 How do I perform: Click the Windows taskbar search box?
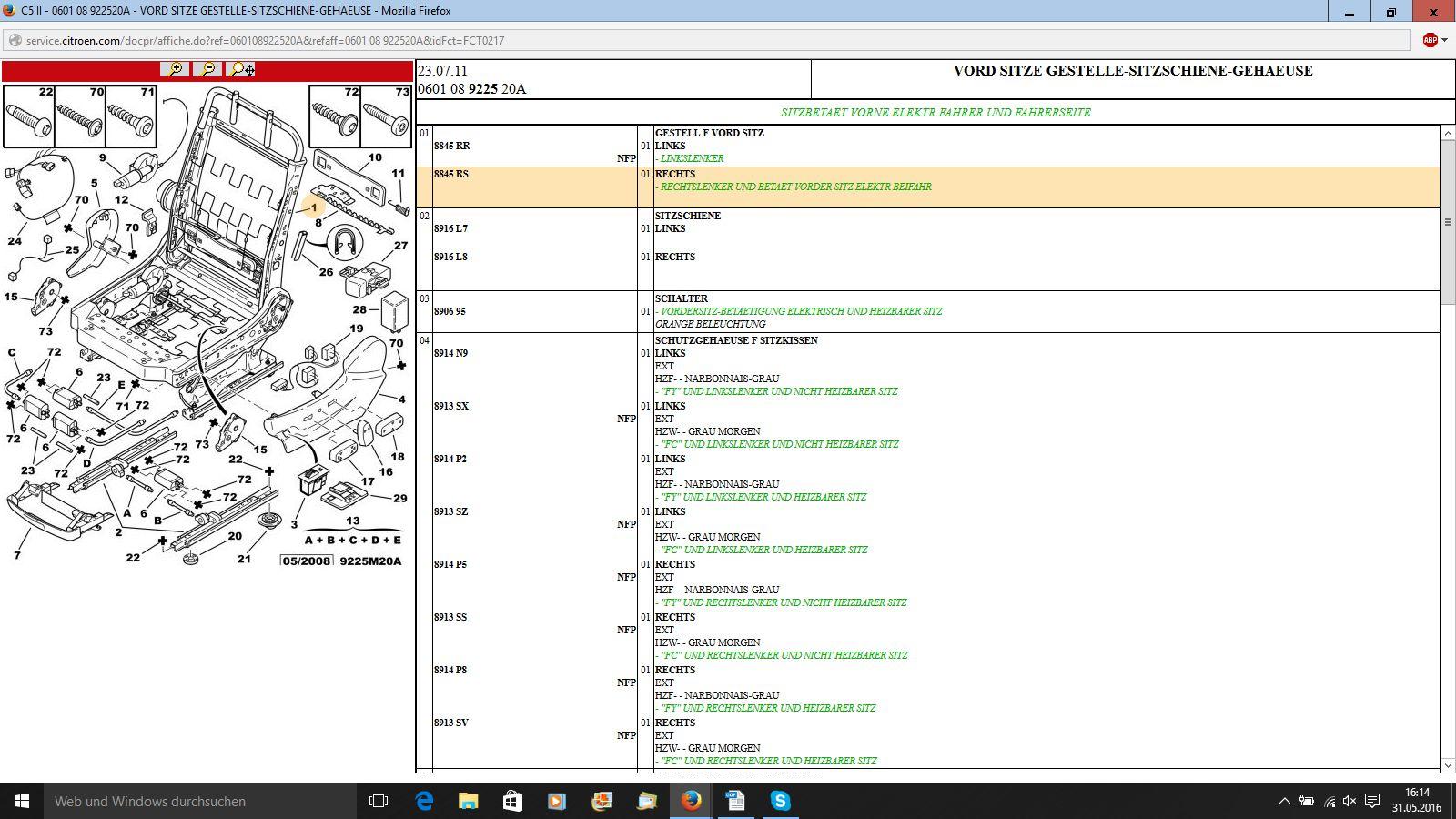point(200,801)
